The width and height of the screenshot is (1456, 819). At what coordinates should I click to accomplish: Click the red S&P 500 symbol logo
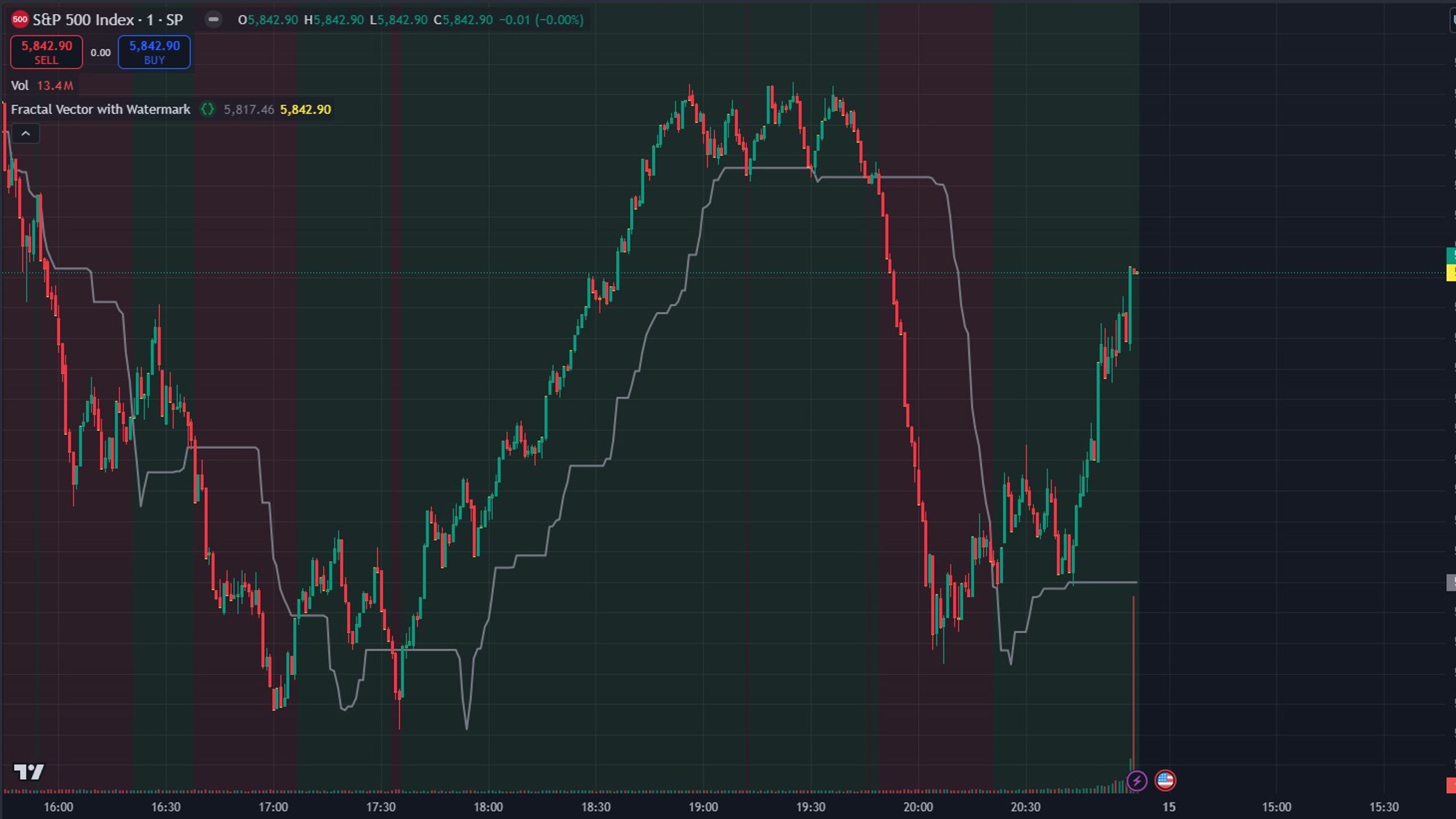point(20,20)
